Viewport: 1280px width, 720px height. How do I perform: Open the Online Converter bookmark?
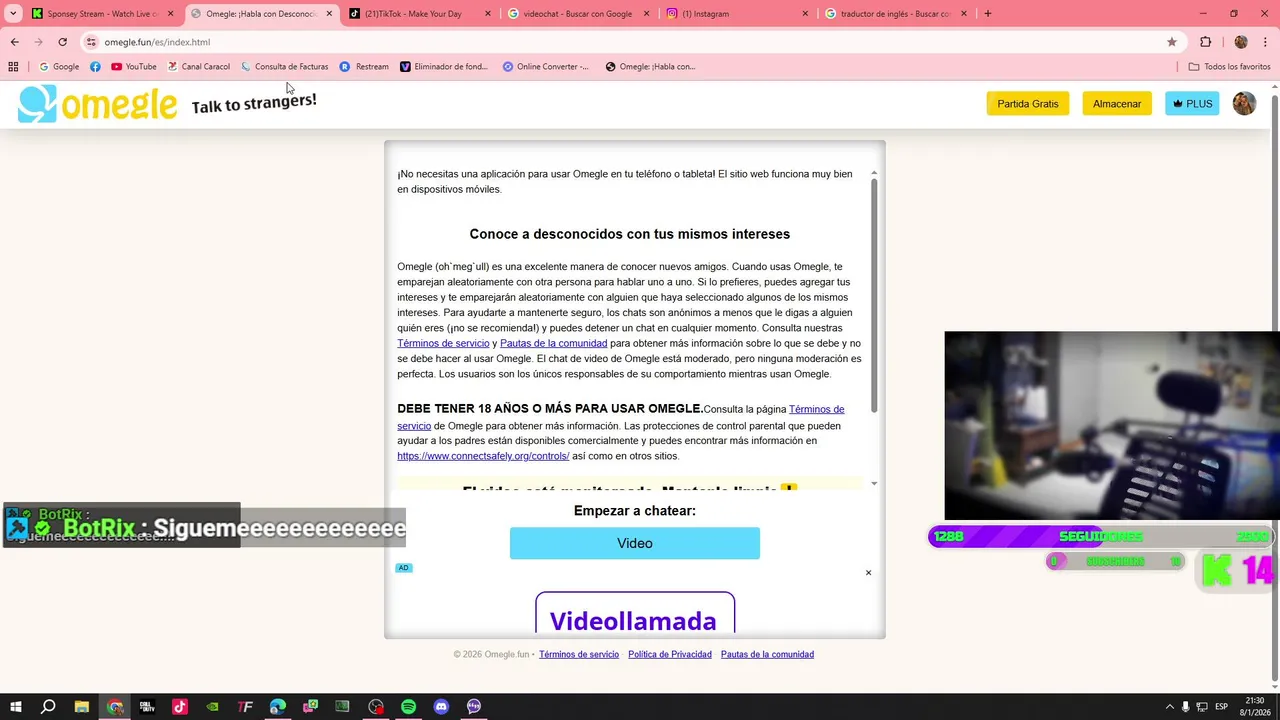pos(546,67)
